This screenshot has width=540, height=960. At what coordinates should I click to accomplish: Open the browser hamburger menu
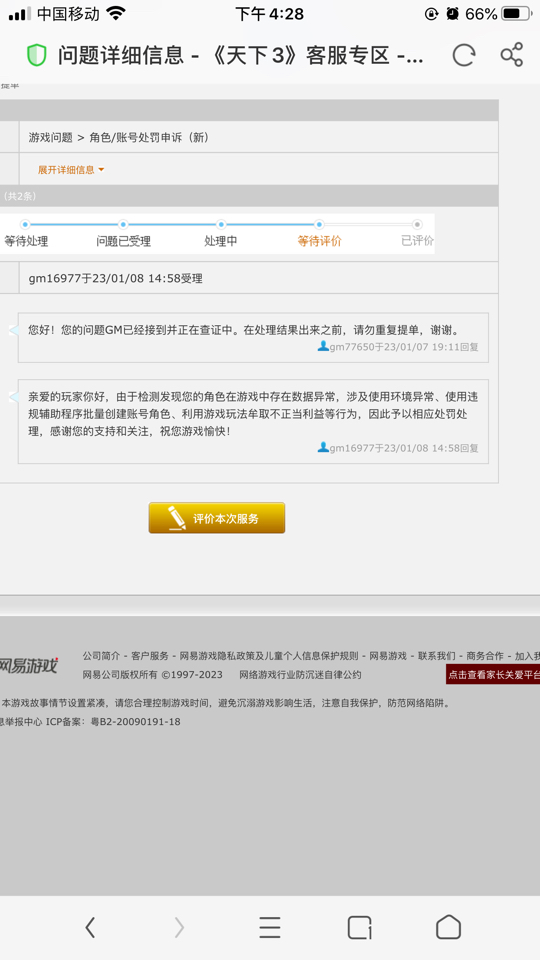(x=269, y=928)
